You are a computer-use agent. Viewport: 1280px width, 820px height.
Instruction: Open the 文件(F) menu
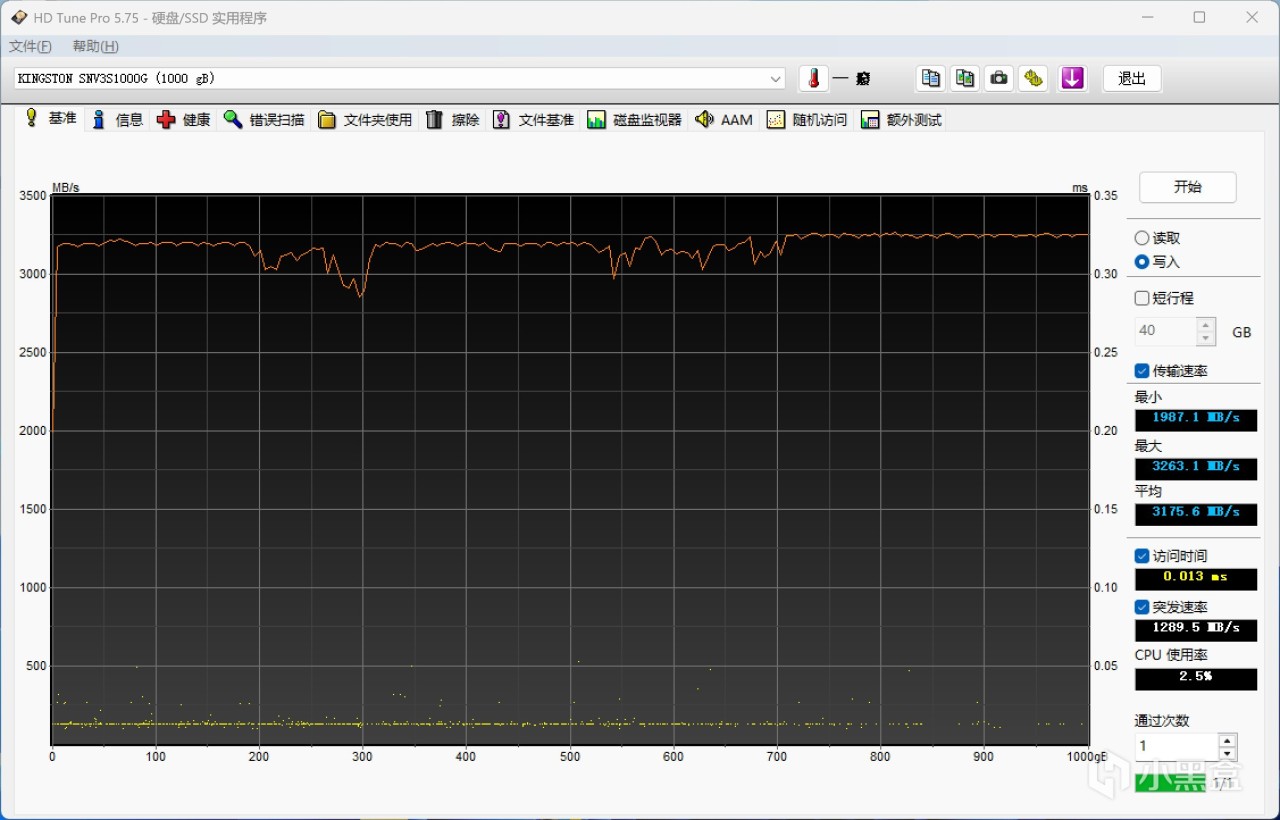pos(30,47)
